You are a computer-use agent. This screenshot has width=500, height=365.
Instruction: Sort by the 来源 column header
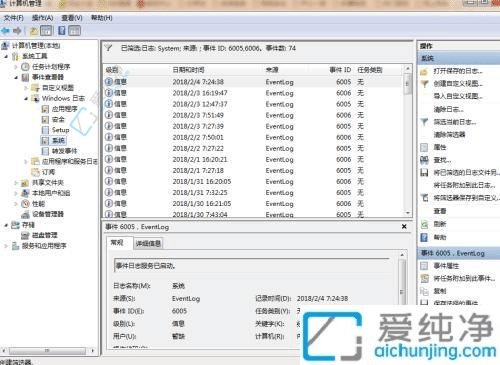[x=272, y=70]
